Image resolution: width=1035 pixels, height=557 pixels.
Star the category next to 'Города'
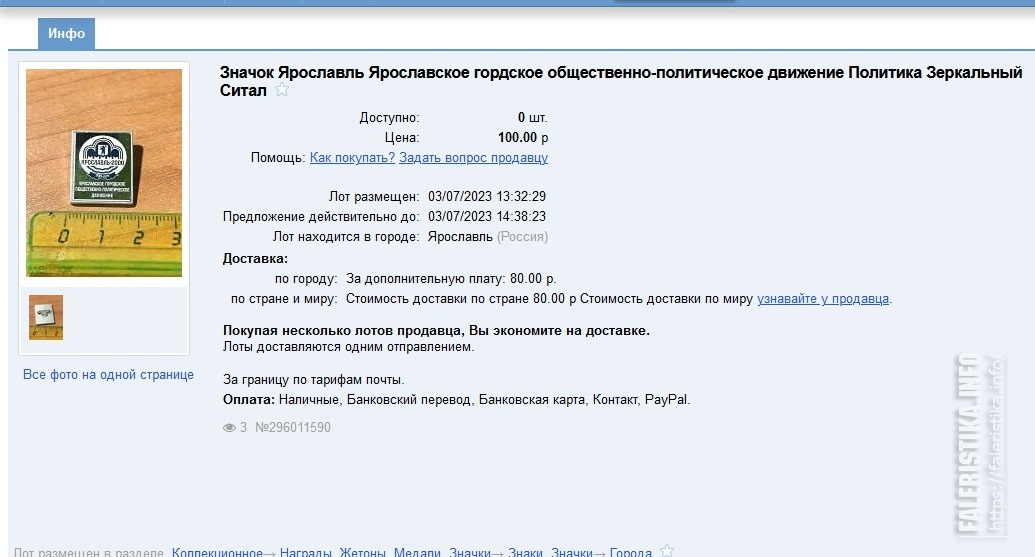(667, 552)
